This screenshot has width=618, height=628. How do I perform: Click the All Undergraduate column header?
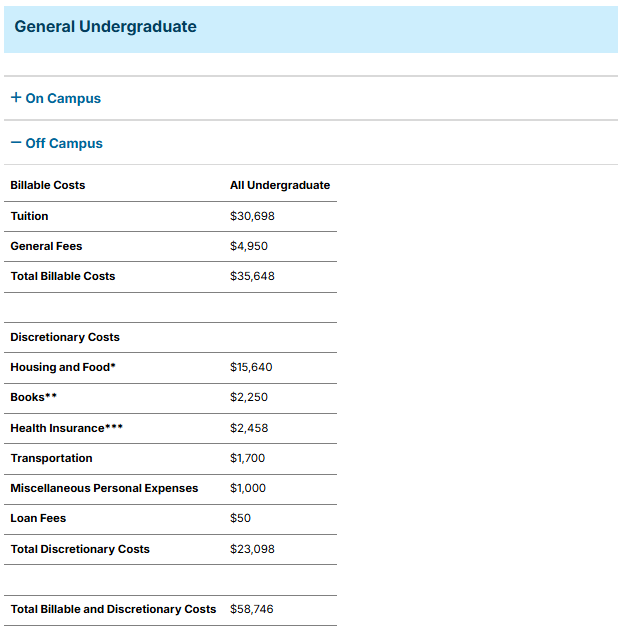(x=280, y=185)
